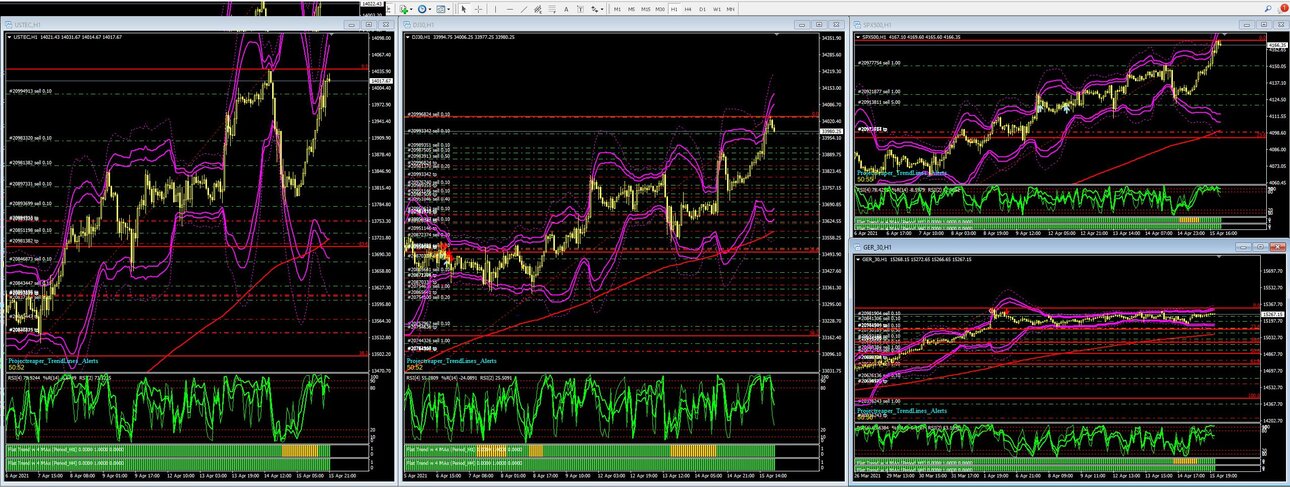Click Projectreaper_TrendLines_Alerts label in GER_30 chart

point(904,411)
